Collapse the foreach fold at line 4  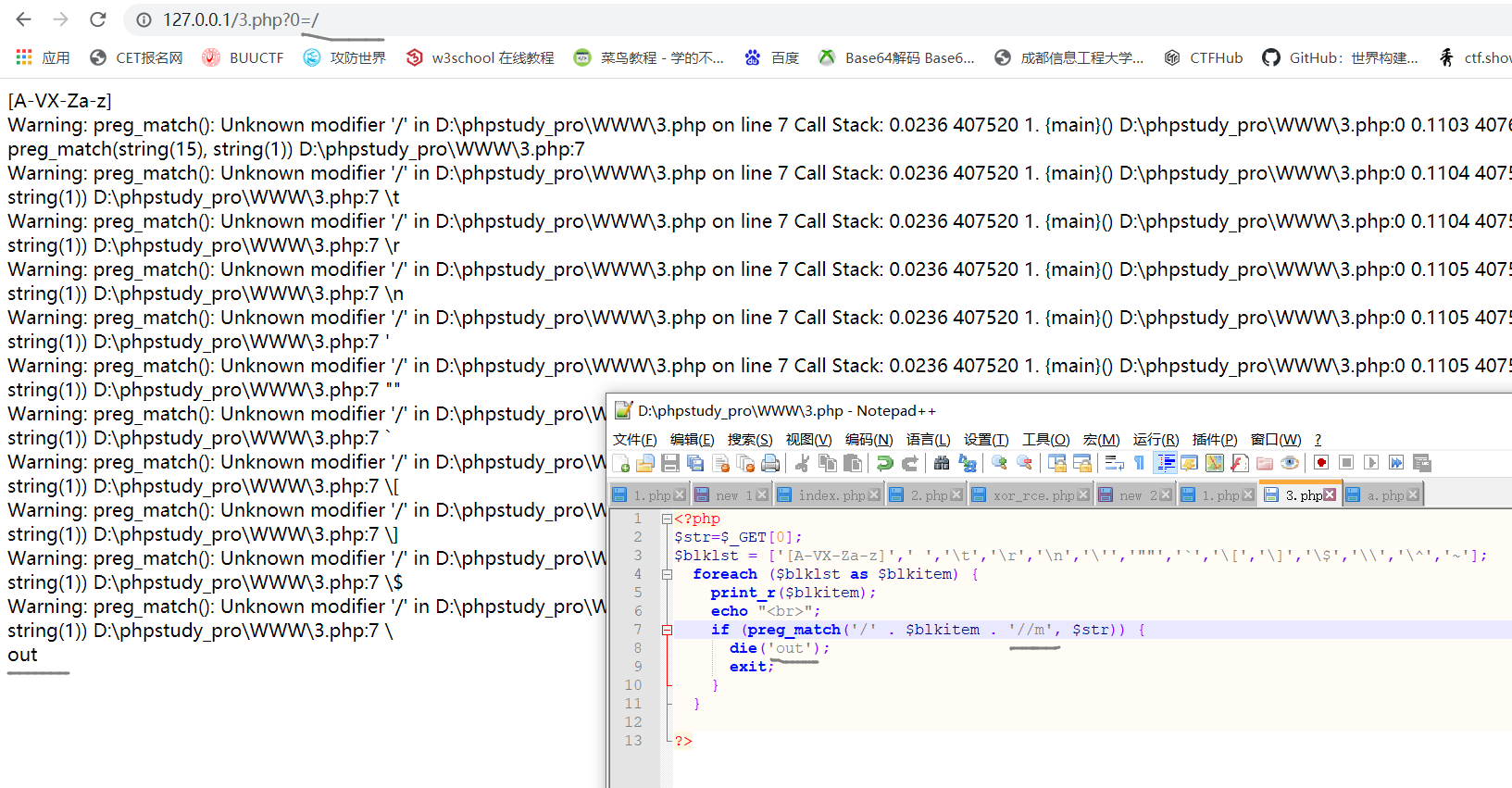667,575
